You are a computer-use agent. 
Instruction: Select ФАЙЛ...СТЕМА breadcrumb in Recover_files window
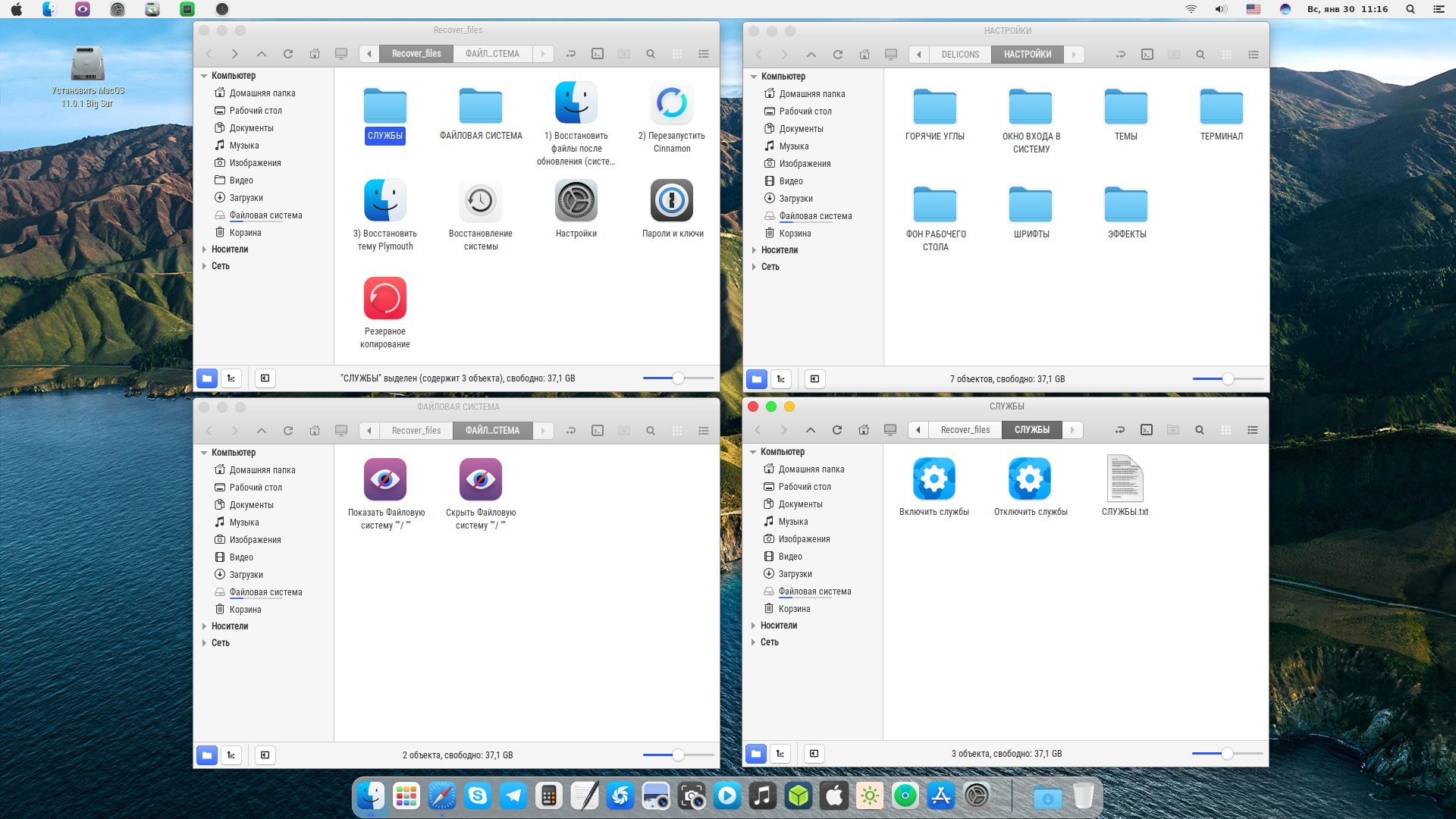492,54
